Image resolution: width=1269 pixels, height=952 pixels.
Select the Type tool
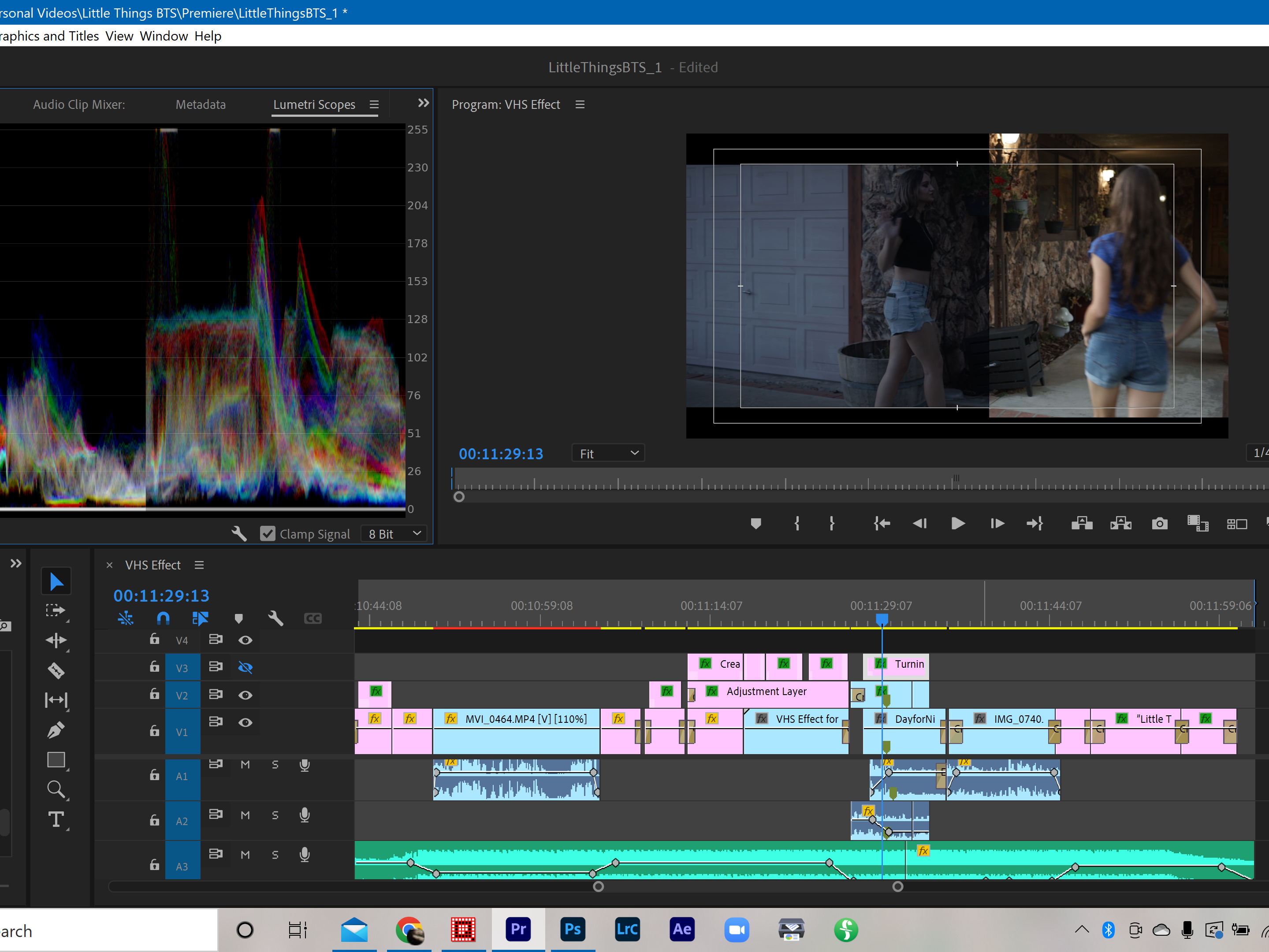56,819
